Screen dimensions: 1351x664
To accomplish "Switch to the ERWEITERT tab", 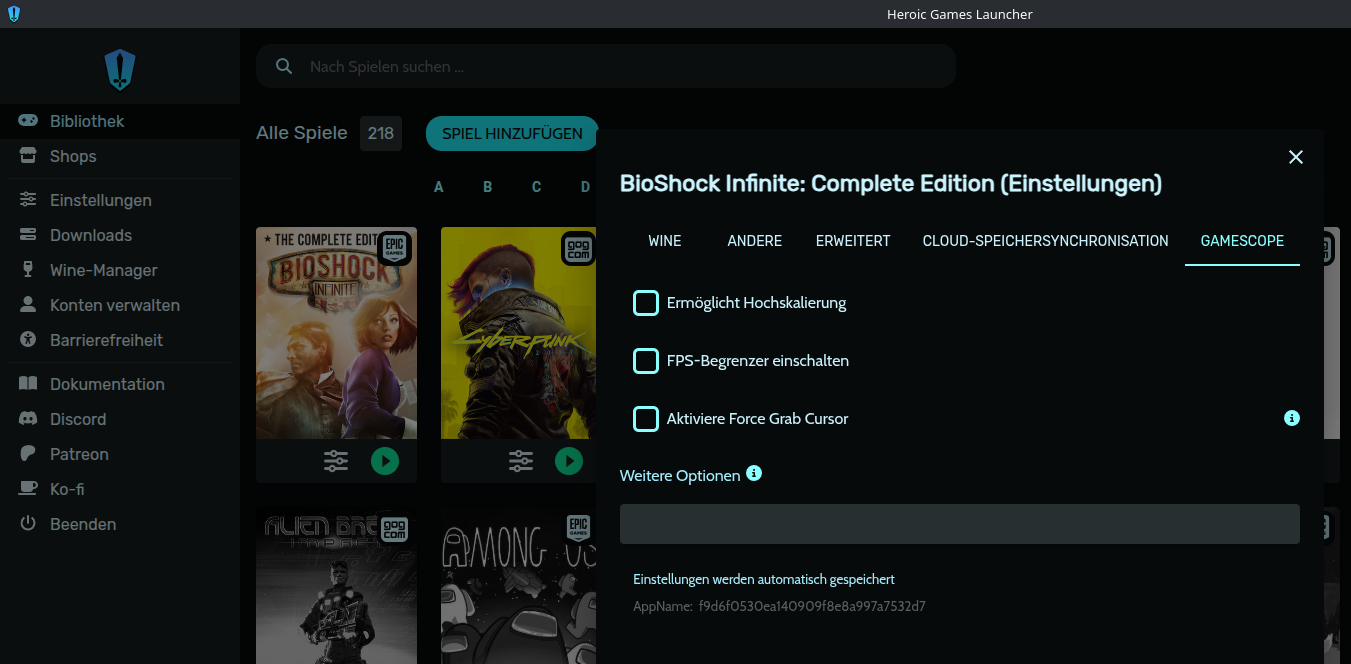I will 853,241.
